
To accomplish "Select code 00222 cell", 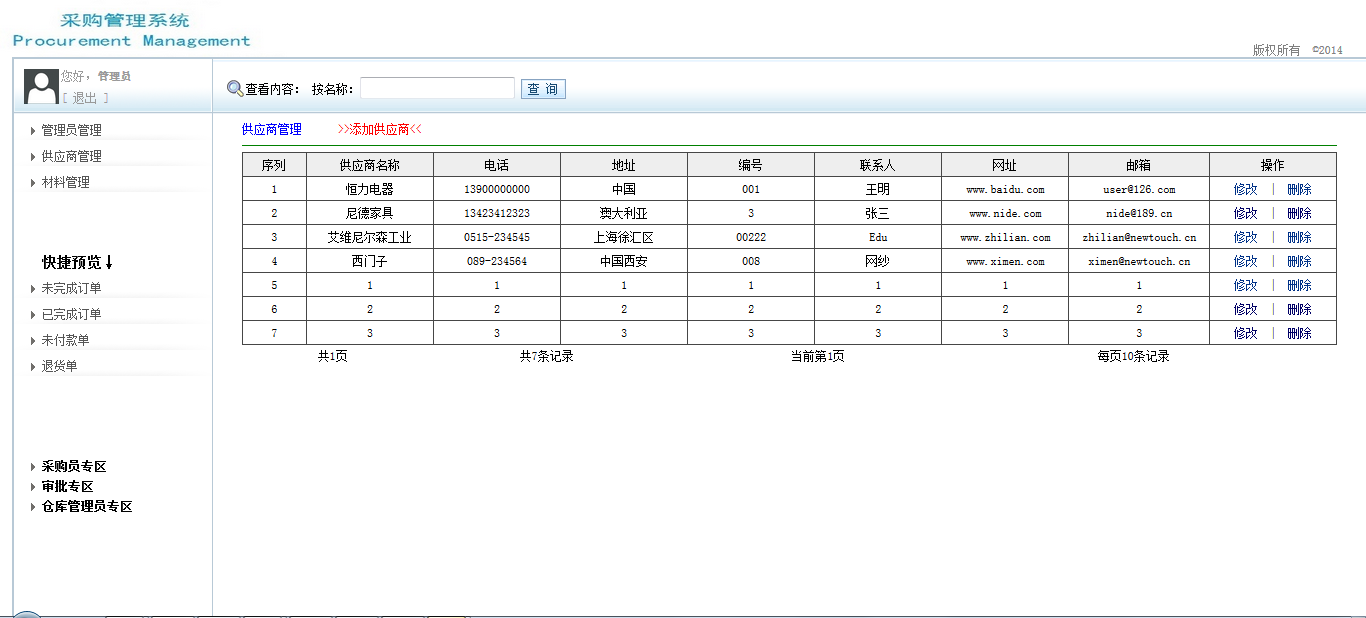I will [751, 237].
